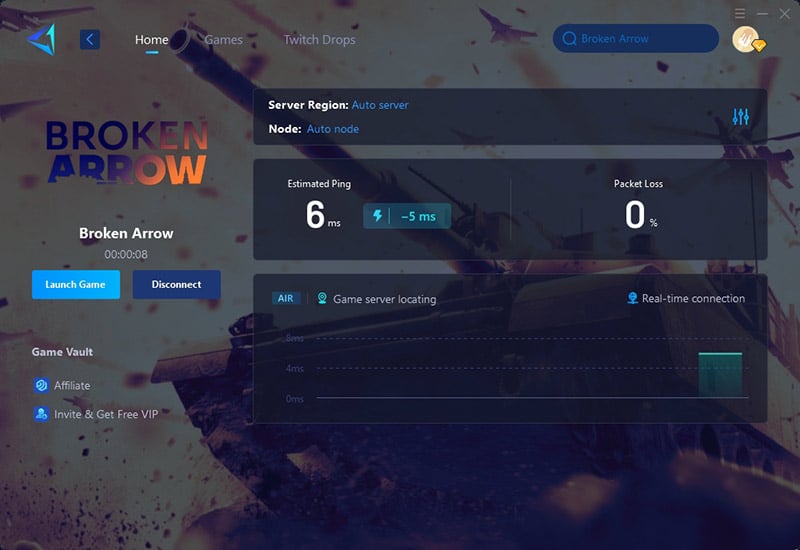Select the Auto server region link

pyautogui.click(x=380, y=105)
